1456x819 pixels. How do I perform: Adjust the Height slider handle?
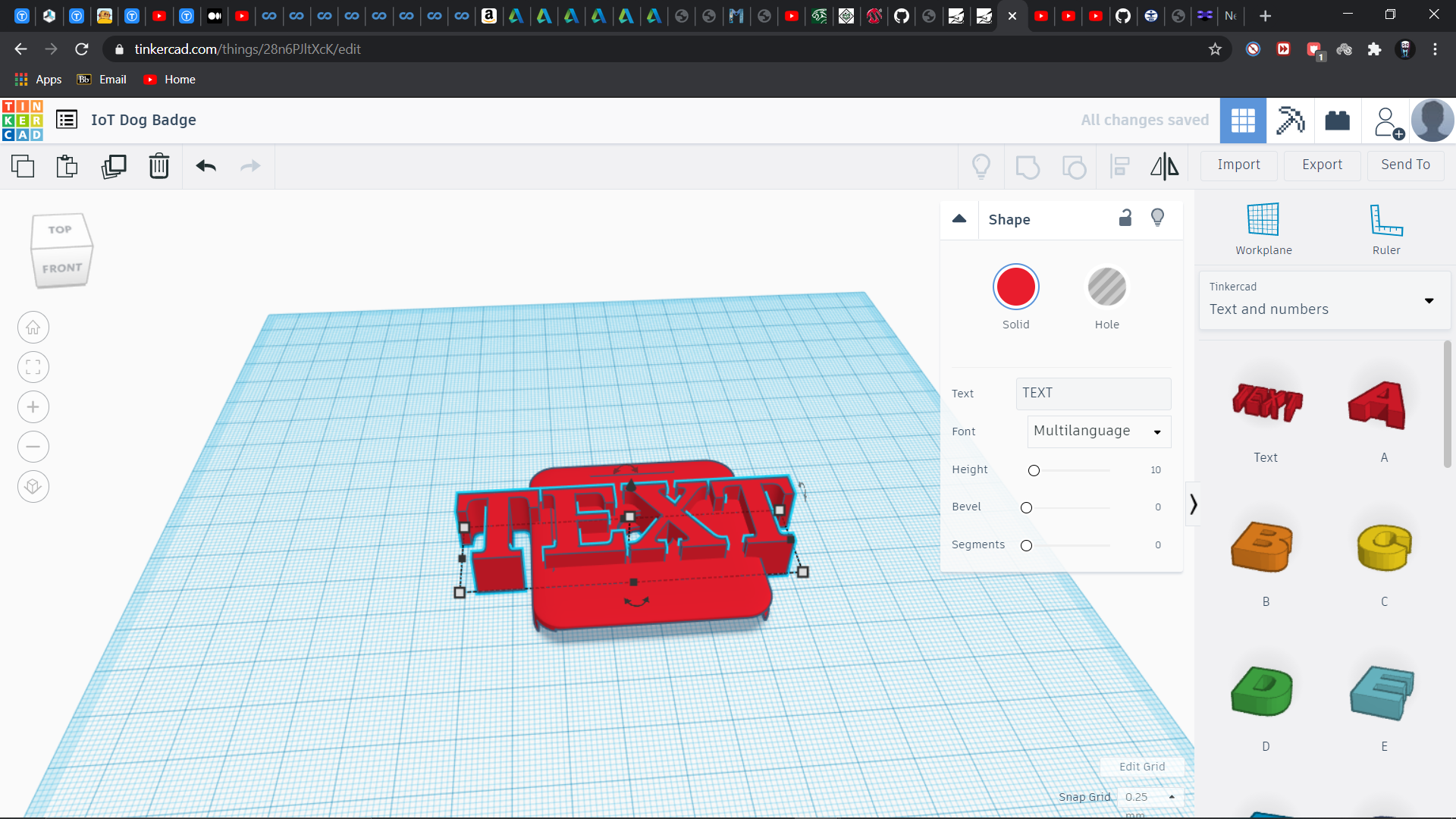click(x=1034, y=471)
